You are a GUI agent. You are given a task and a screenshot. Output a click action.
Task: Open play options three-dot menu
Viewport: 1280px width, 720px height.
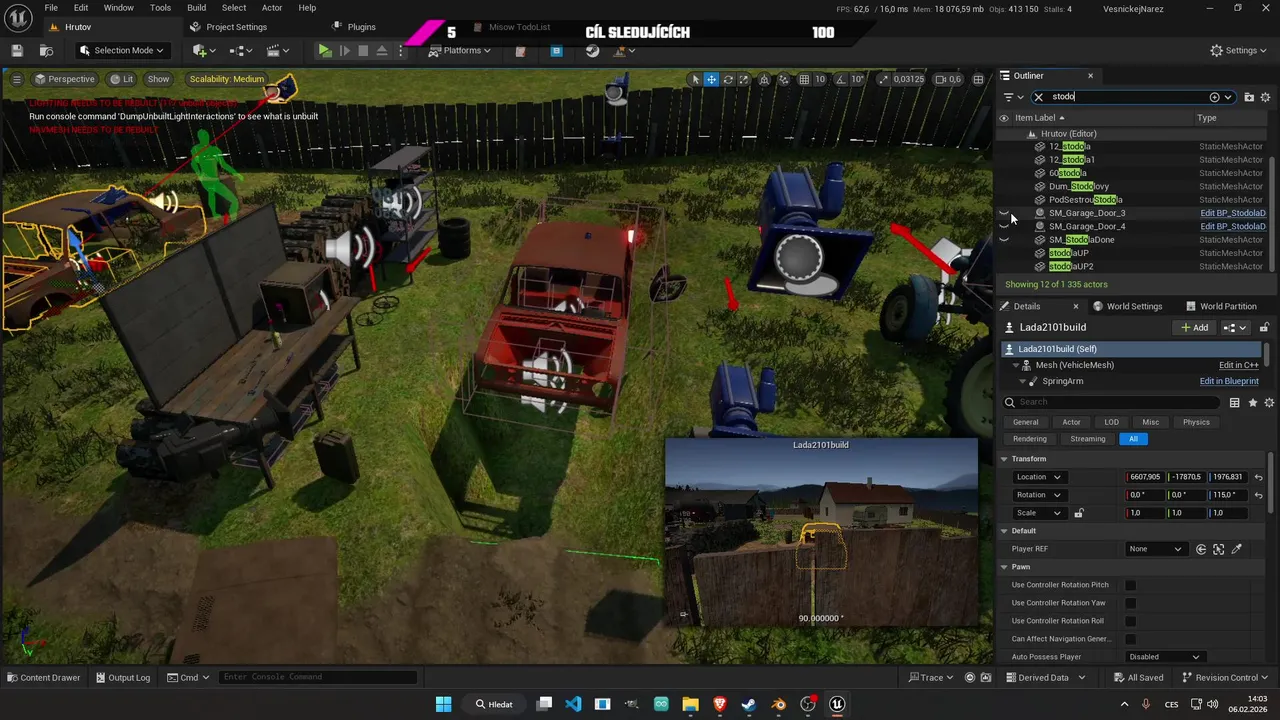(x=403, y=50)
